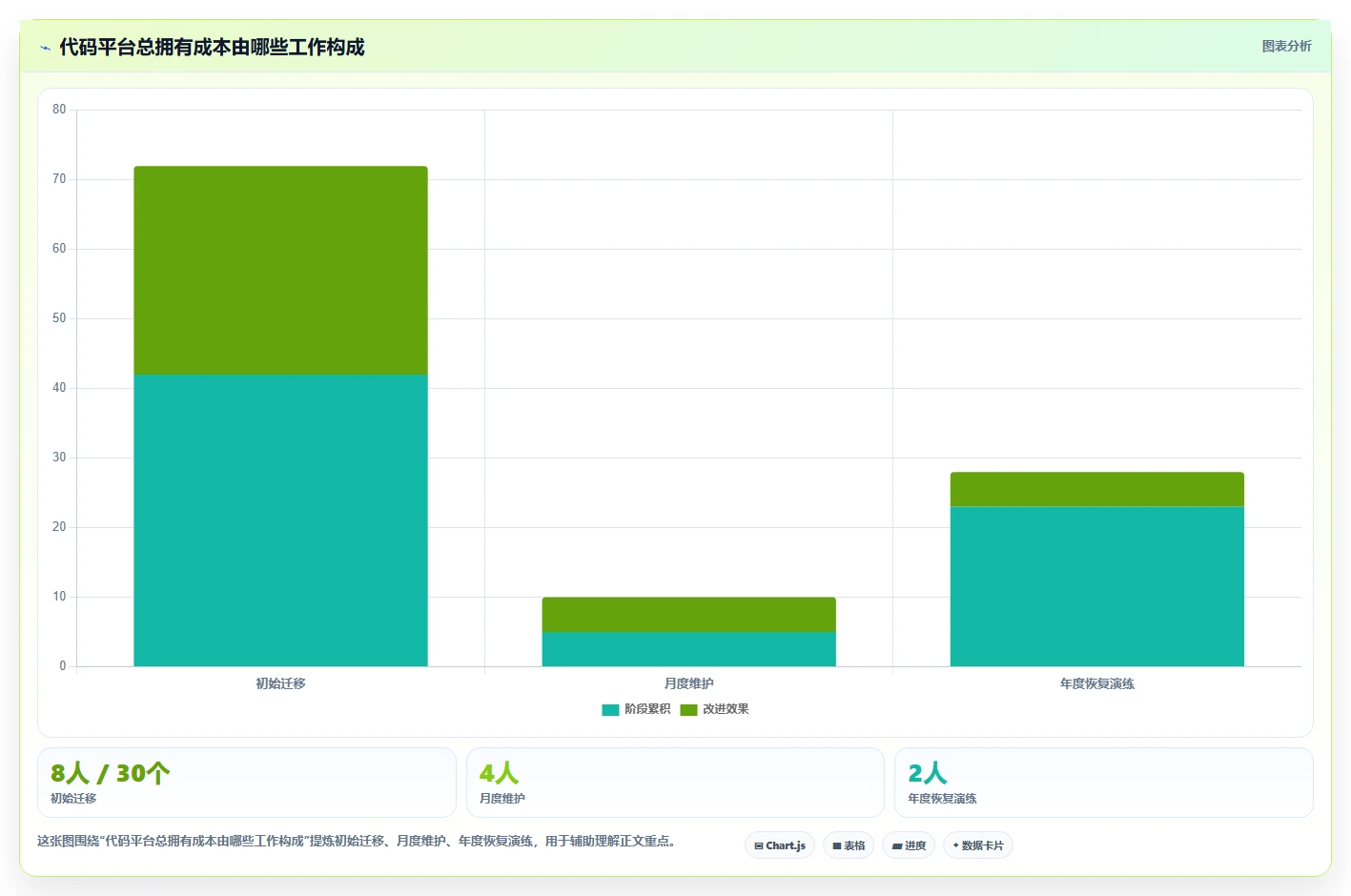1351x896 pixels.
Task: Select the 数据卡片 tag chip
Action: click(x=978, y=845)
